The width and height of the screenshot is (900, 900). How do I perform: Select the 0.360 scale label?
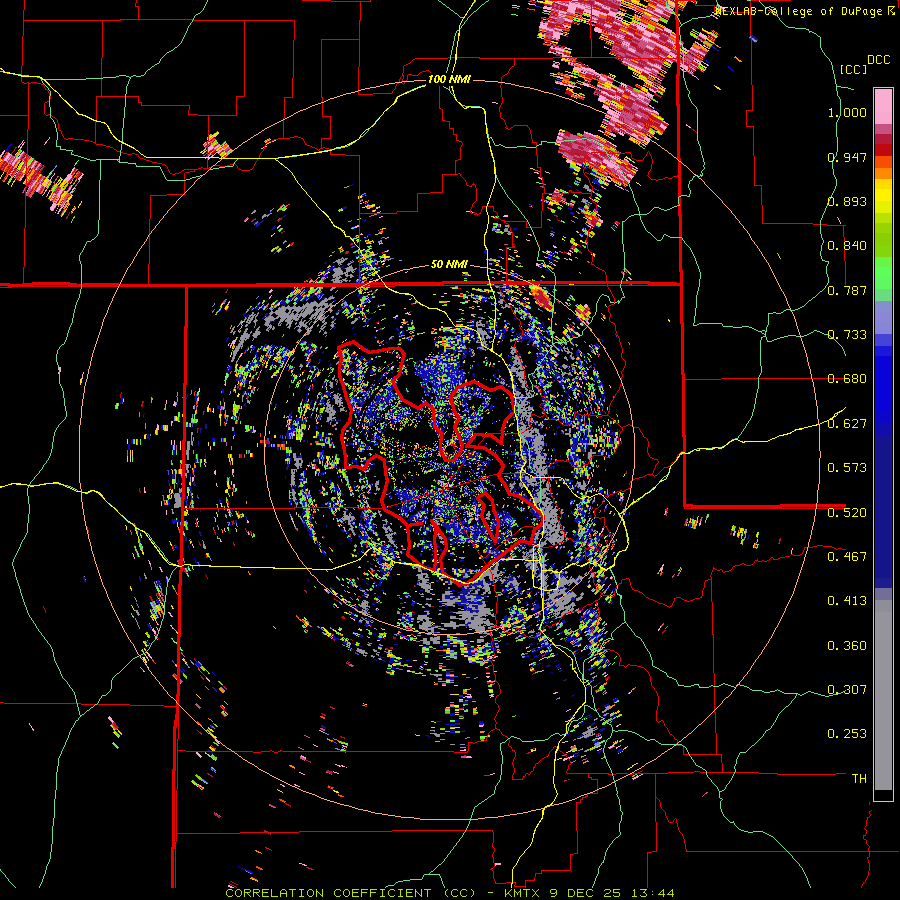(x=847, y=646)
